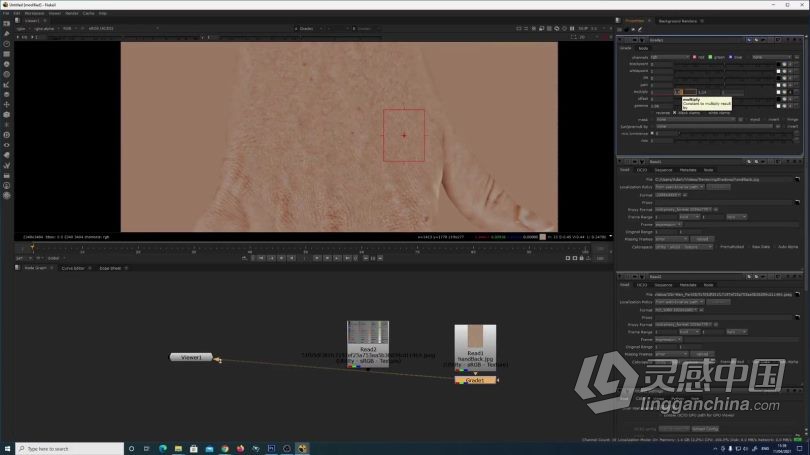Image resolution: width=810 pixels, height=455 pixels.
Task: Expand the channels dropdown in Grade1
Action: 670,57
